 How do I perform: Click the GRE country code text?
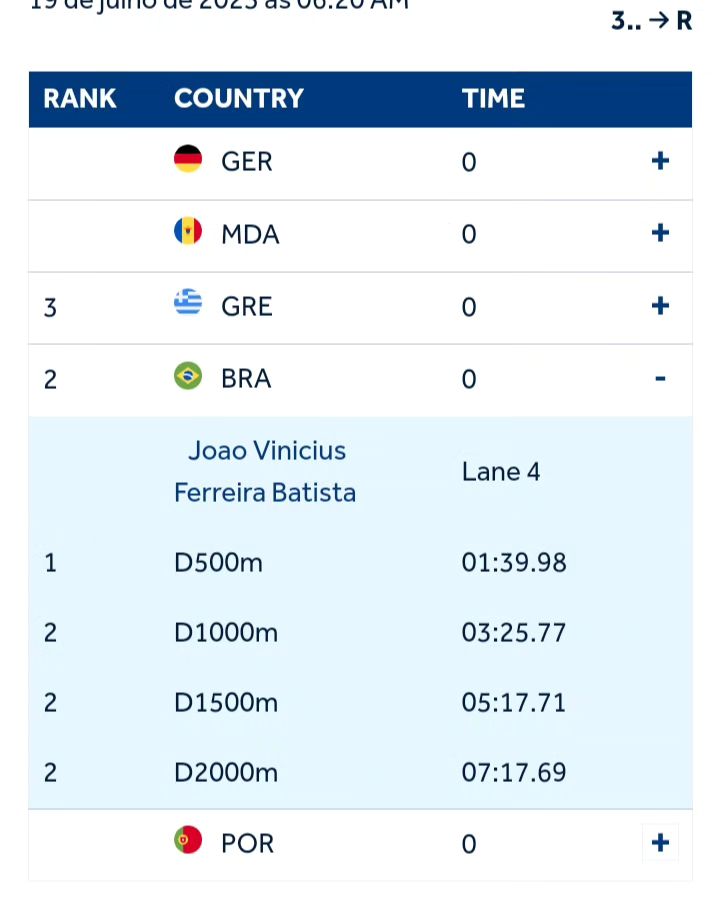click(246, 306)
